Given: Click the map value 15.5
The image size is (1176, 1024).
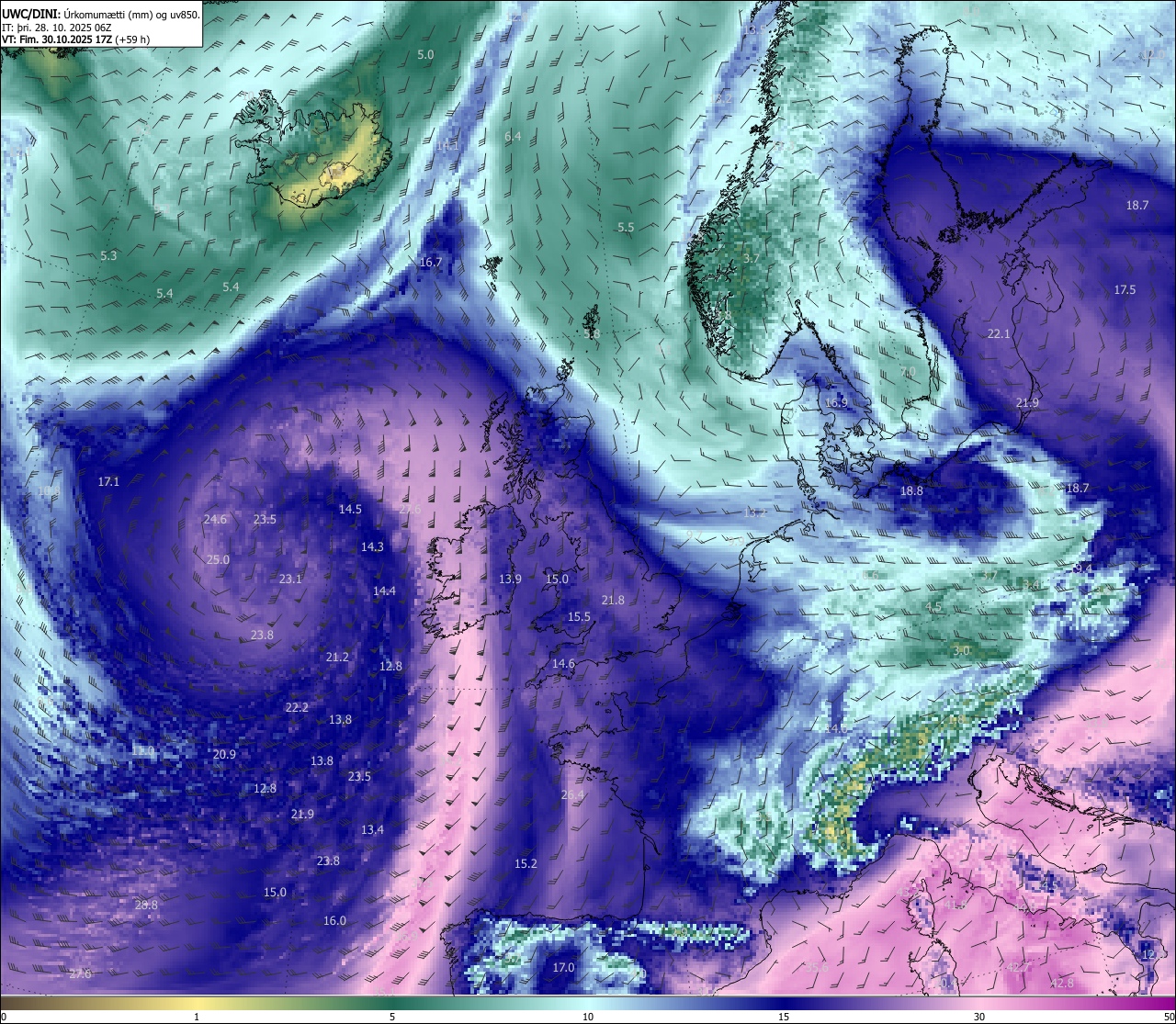Looking at the screenshot, I should tap(579, 617).
